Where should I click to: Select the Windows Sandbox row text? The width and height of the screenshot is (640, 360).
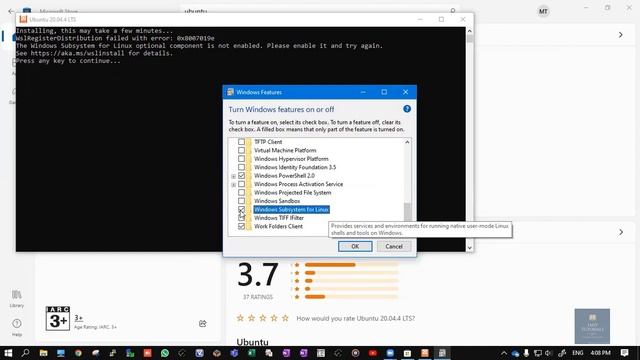277,201
